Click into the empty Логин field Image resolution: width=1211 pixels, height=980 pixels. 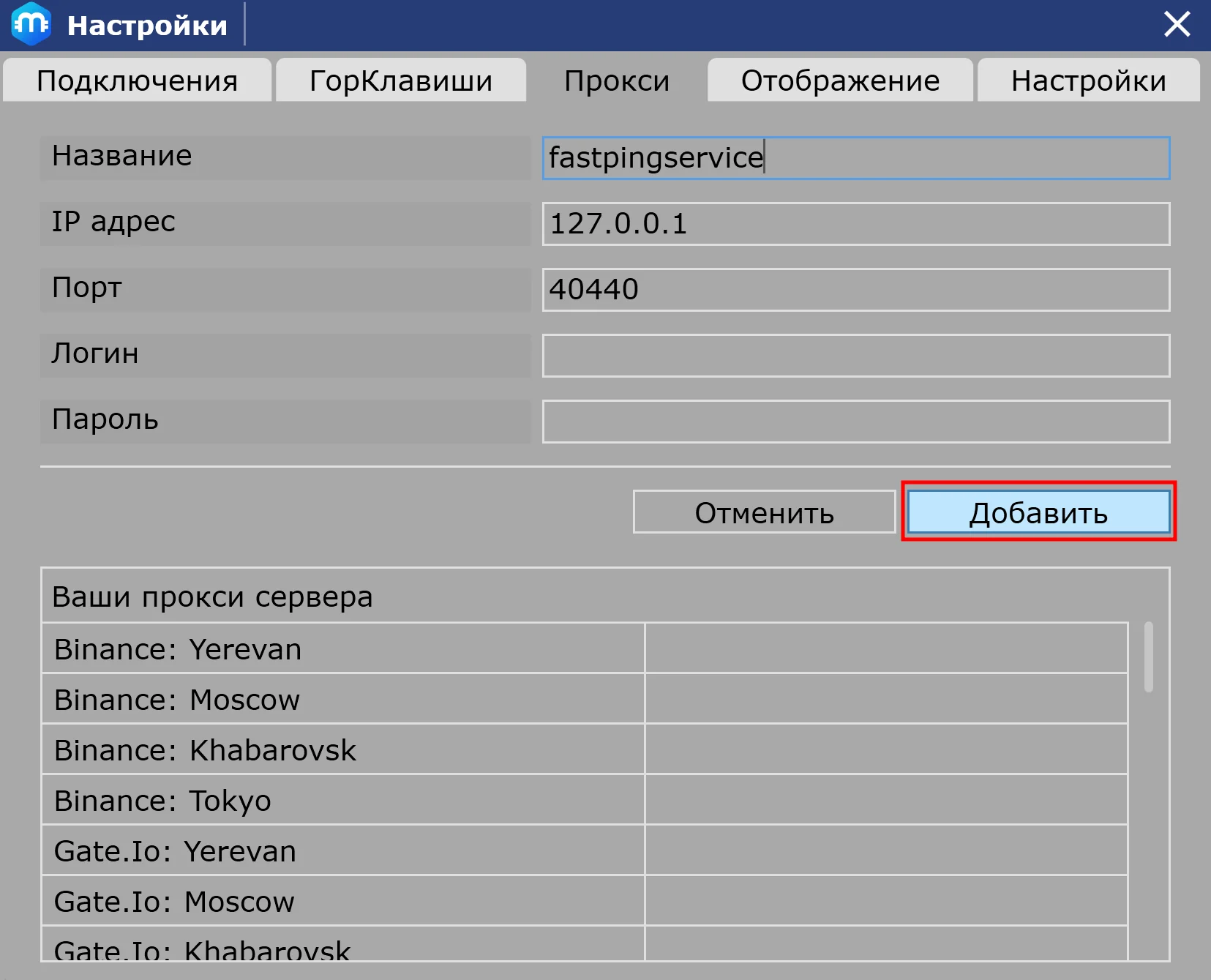[x=855, y=356]
